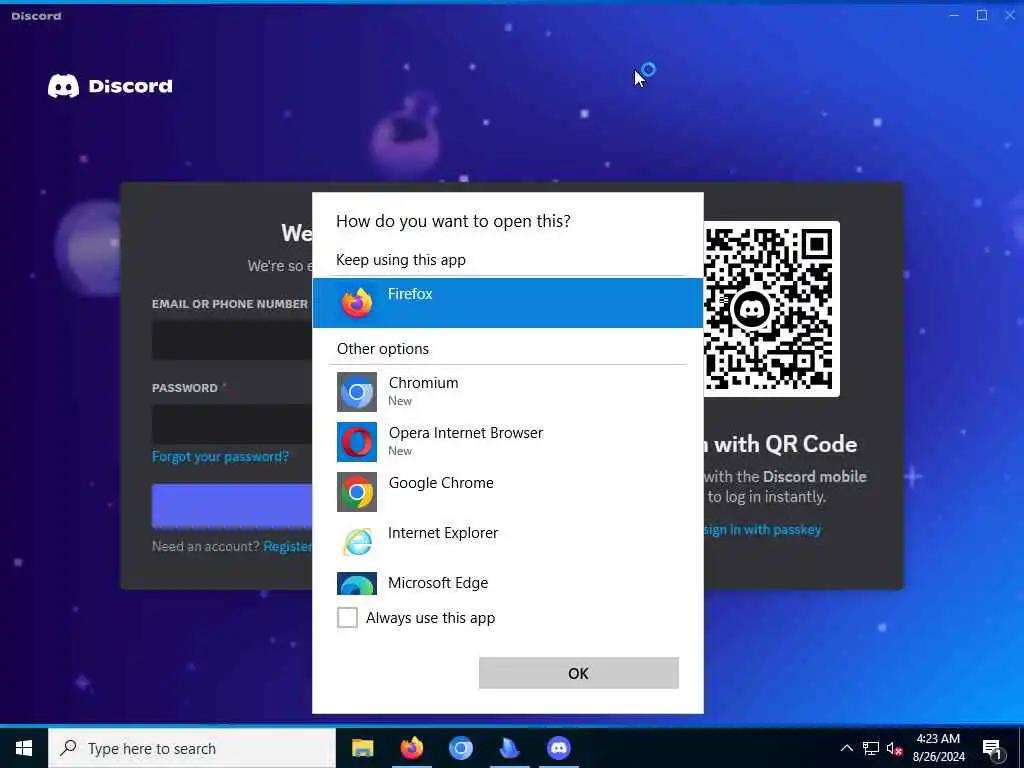Open the notification center icon
The width and height of the screenshot is (1024, 768).
[x=993, y=749]
